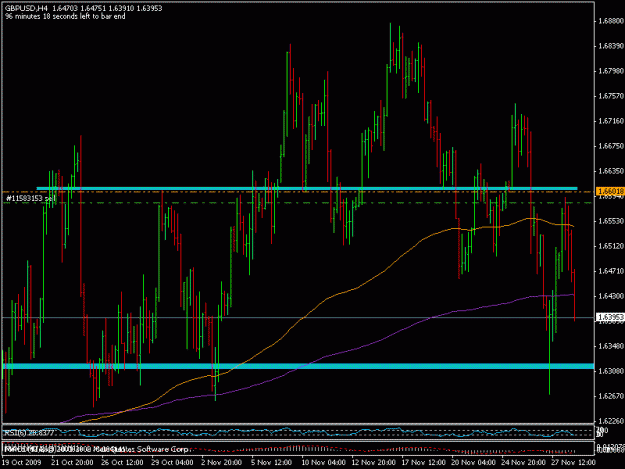The width and height of the screenshot is (625, 469).
Task: Click the '5 Nov 12:00' time label
Action: (x=271, y=463)
